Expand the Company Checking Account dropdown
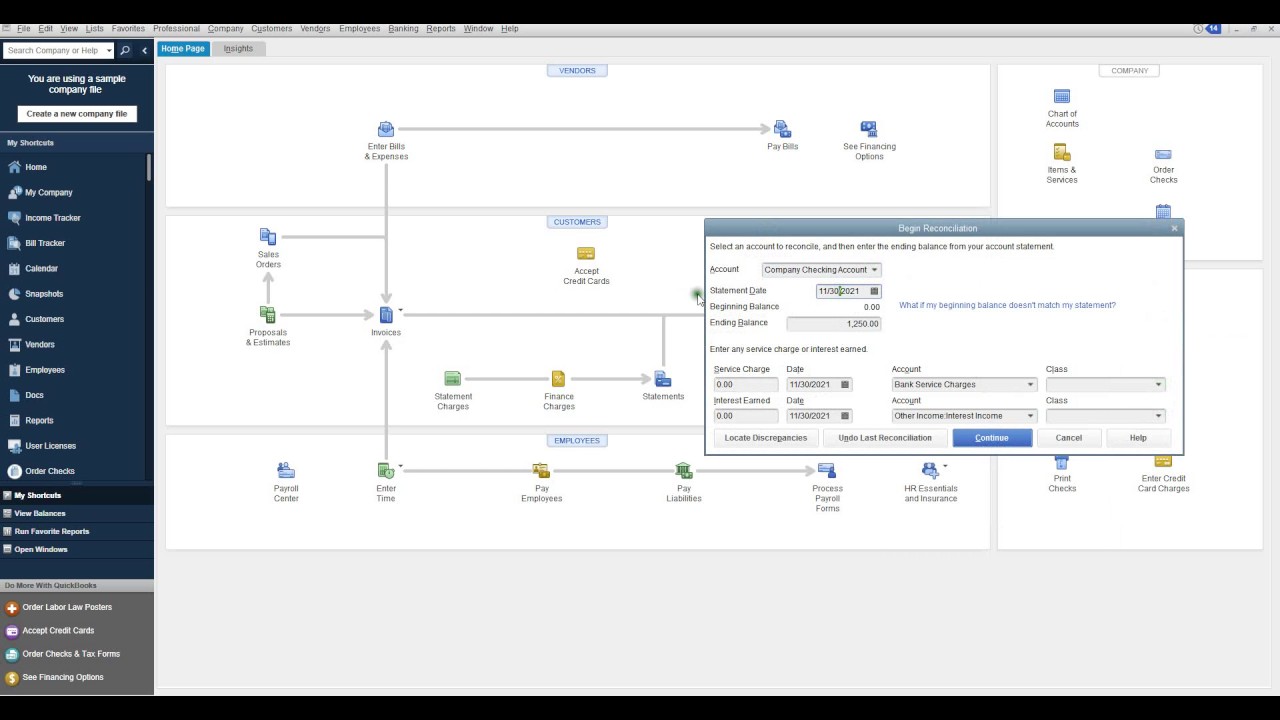 coord(874,270)
